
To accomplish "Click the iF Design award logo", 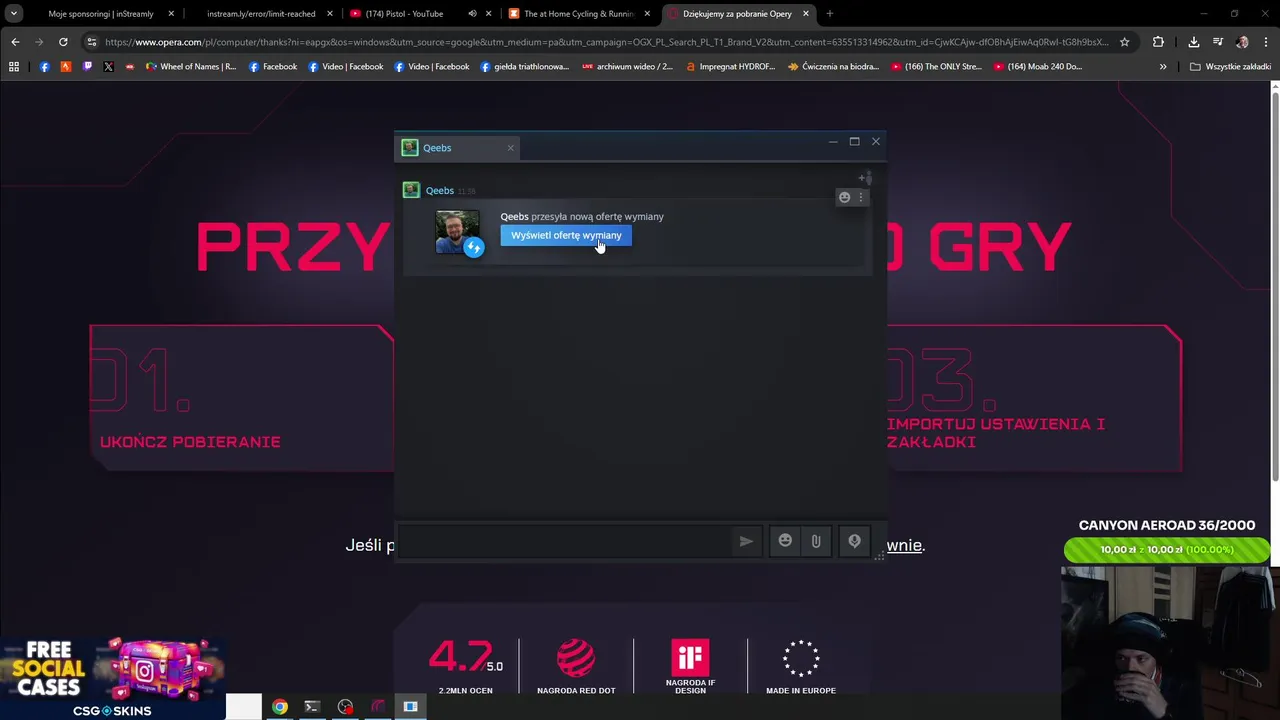I will click(690, 658).
